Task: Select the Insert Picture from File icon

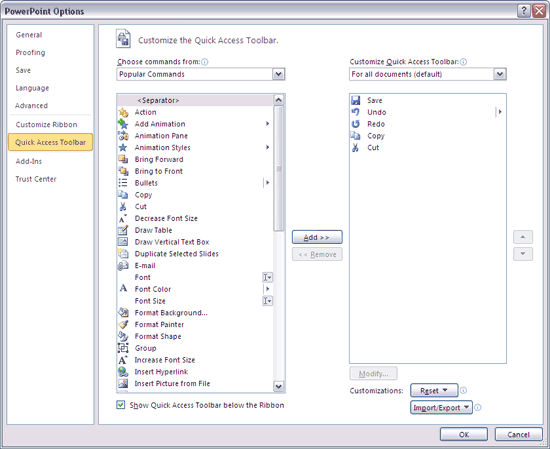Action: (x=123, y=383)
